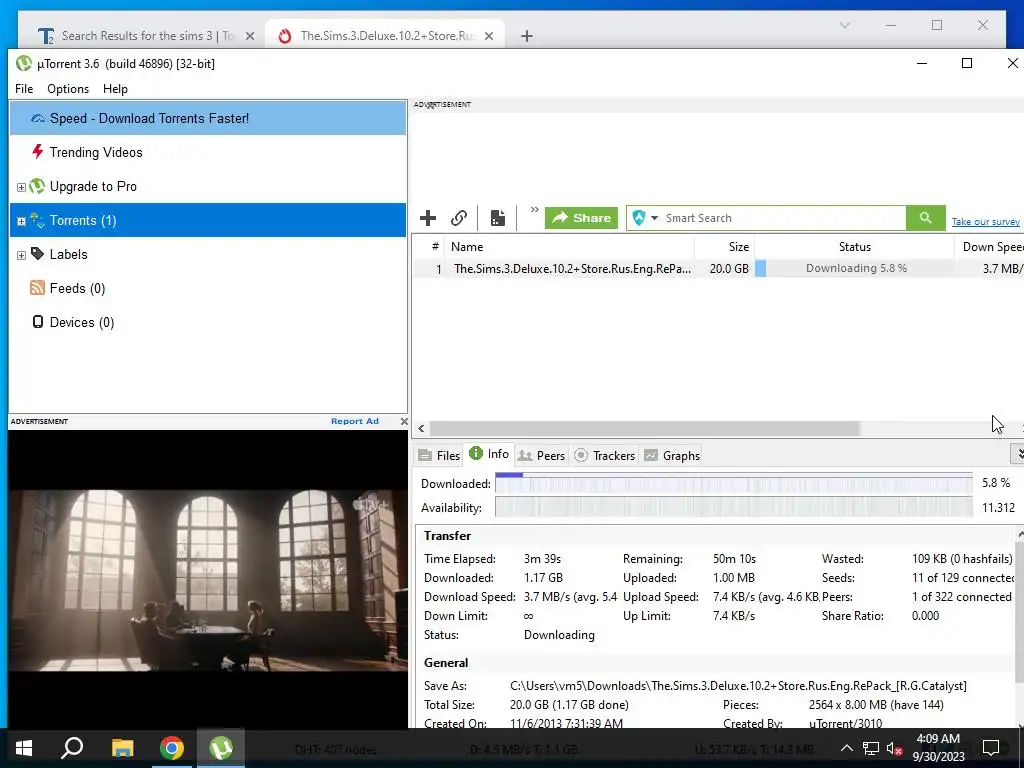The height and width of the screenshot is (768, 1024).
Task: Click the green Share button
Action: 581,218
